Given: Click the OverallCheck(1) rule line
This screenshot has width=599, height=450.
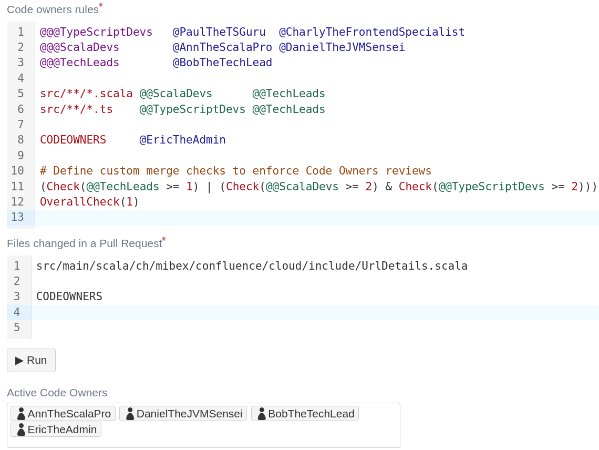Looking at the screenshot, I should click(x=89, y=201).
